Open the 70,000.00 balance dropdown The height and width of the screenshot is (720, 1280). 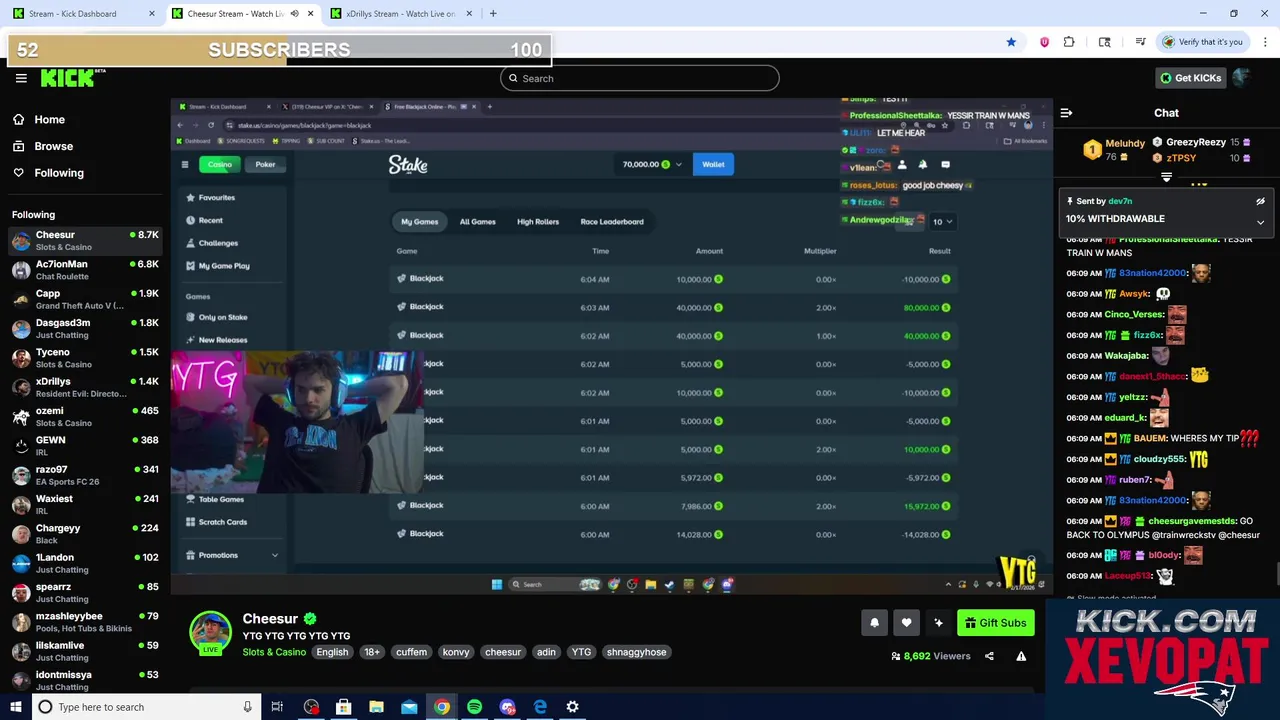[652, 164]
